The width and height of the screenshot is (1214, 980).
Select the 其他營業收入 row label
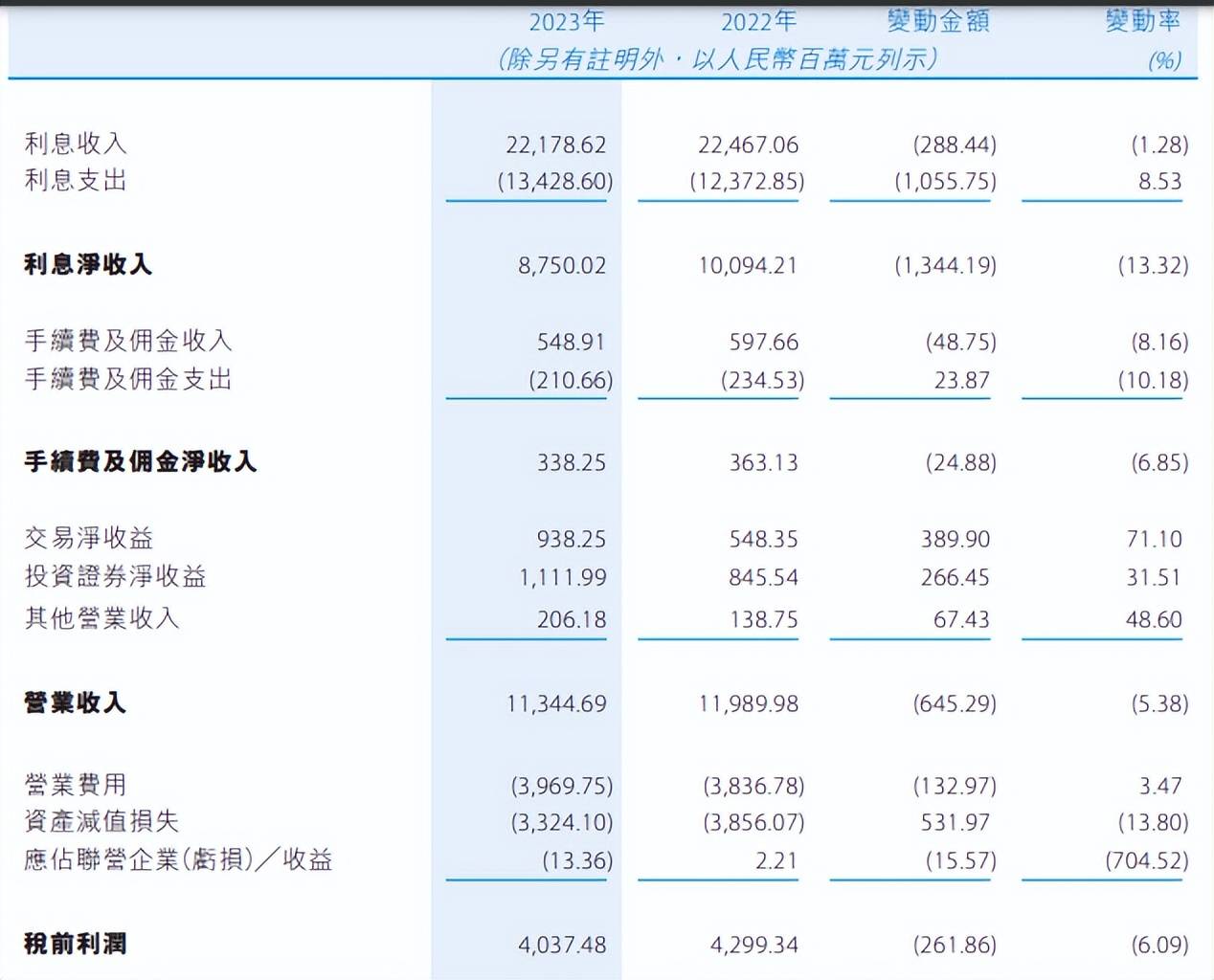[x=101, y=618]
